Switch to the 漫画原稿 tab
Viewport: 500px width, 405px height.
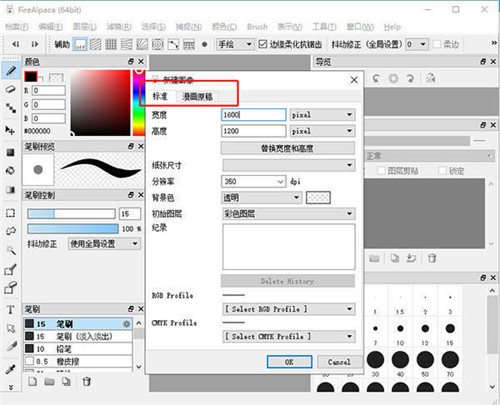tap(197, 97)
